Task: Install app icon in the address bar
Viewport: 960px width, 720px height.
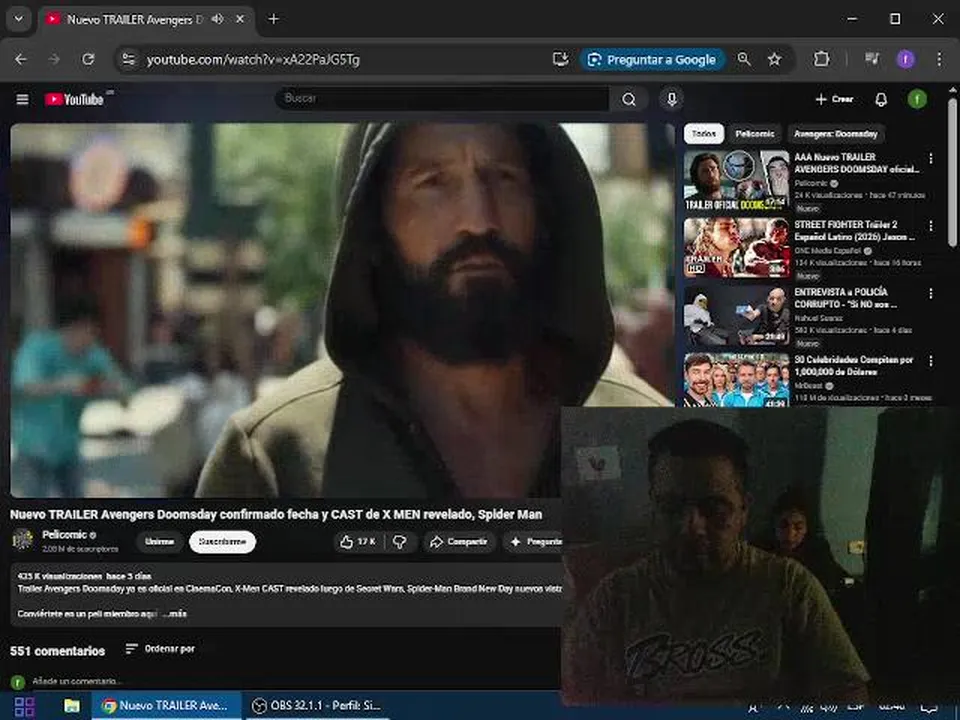Action: click(x=560, y=59)
